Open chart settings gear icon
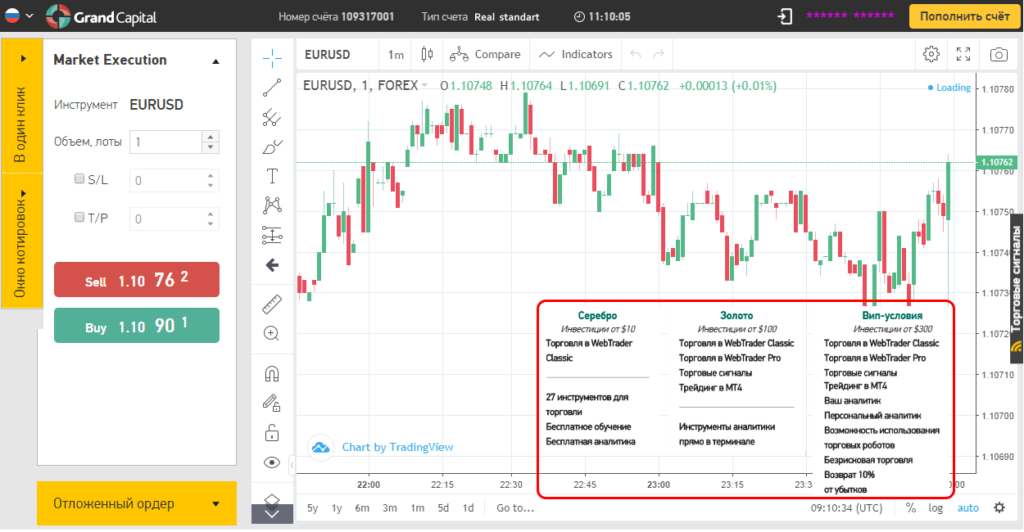The image size is (1024, 532). (x=931, y=54)
